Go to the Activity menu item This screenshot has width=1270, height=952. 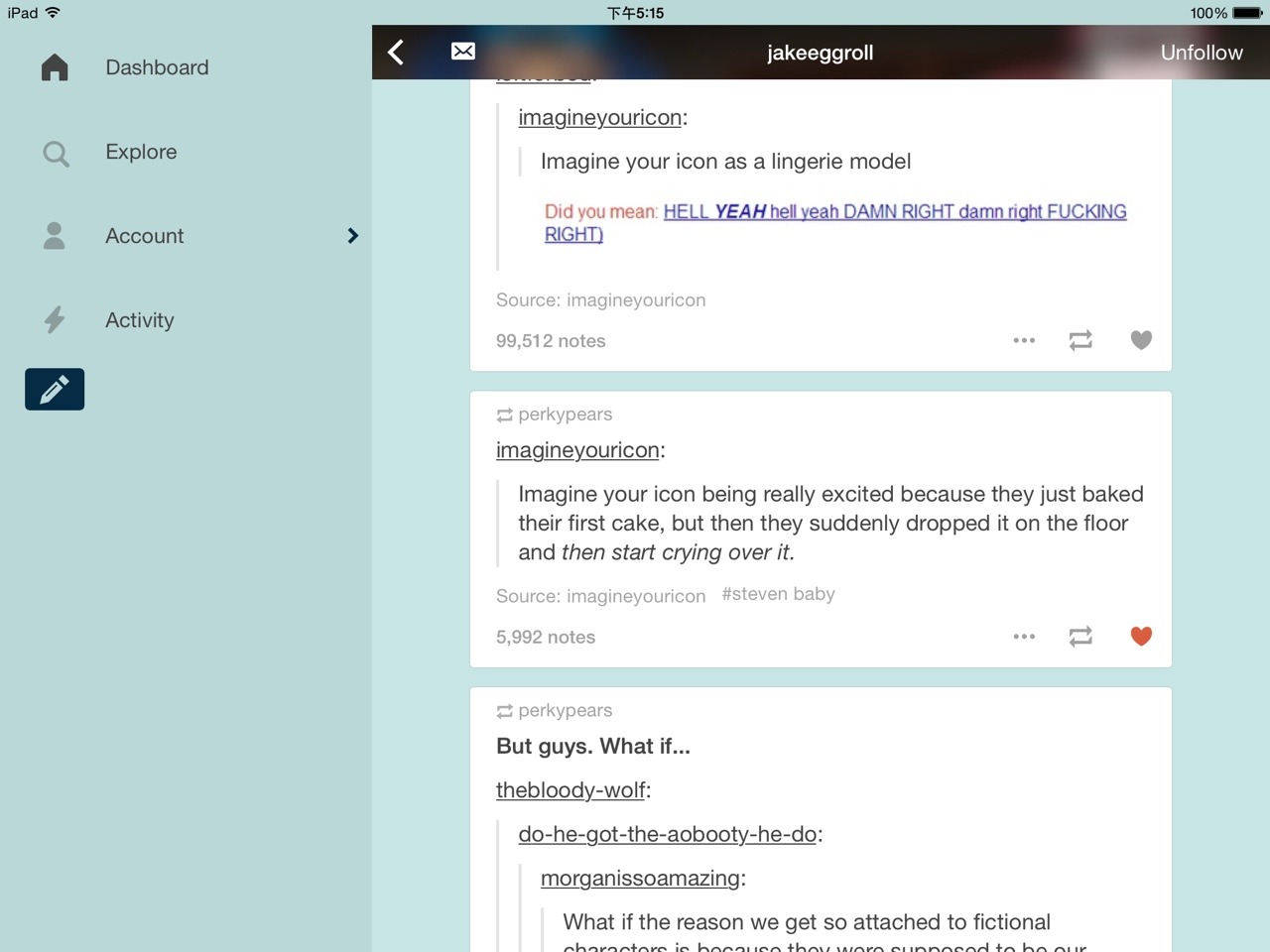(x=139, y=320)
